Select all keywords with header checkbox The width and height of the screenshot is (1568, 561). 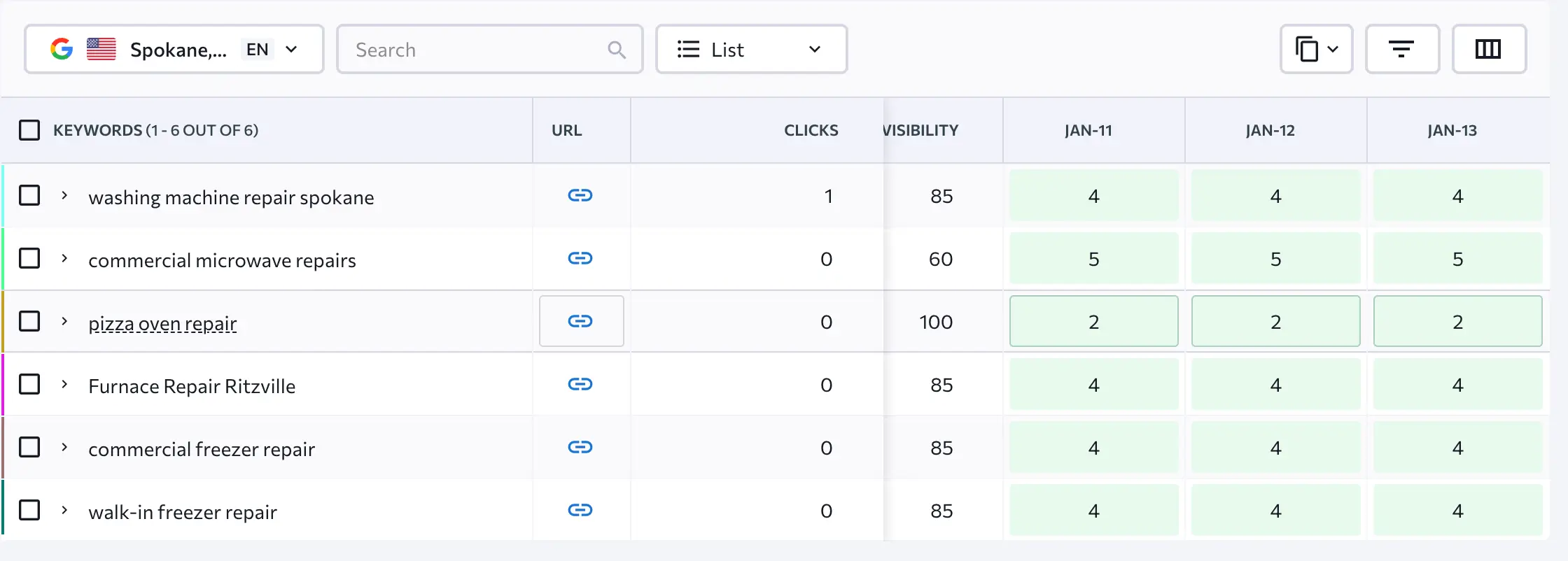[x=29, y=131]
